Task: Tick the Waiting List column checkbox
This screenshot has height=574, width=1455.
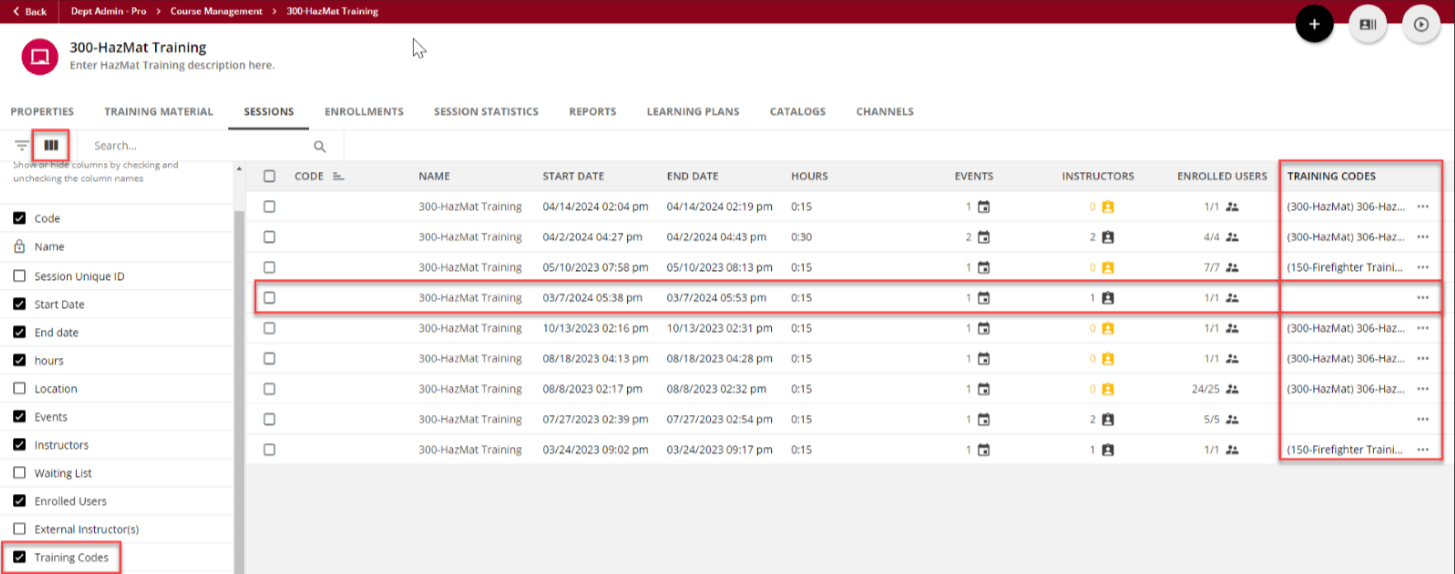Action: pyautogui.click(x=19, y=473)
